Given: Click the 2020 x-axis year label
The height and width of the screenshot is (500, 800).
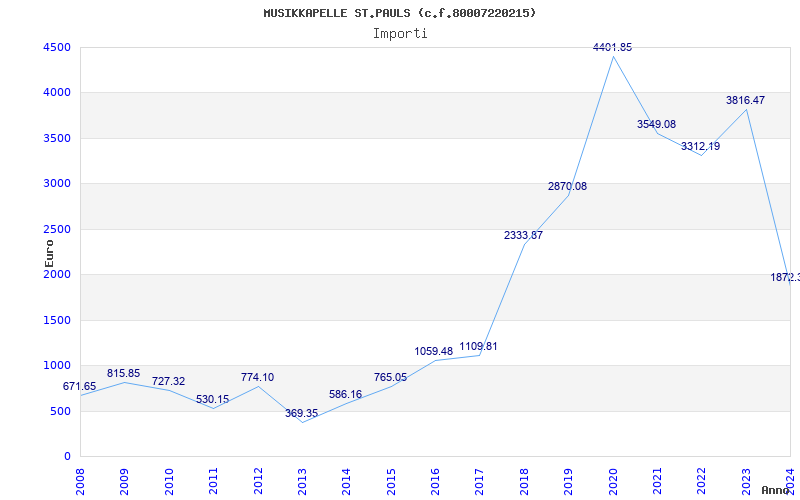Looking at the screenshot, I should (613, 482).
